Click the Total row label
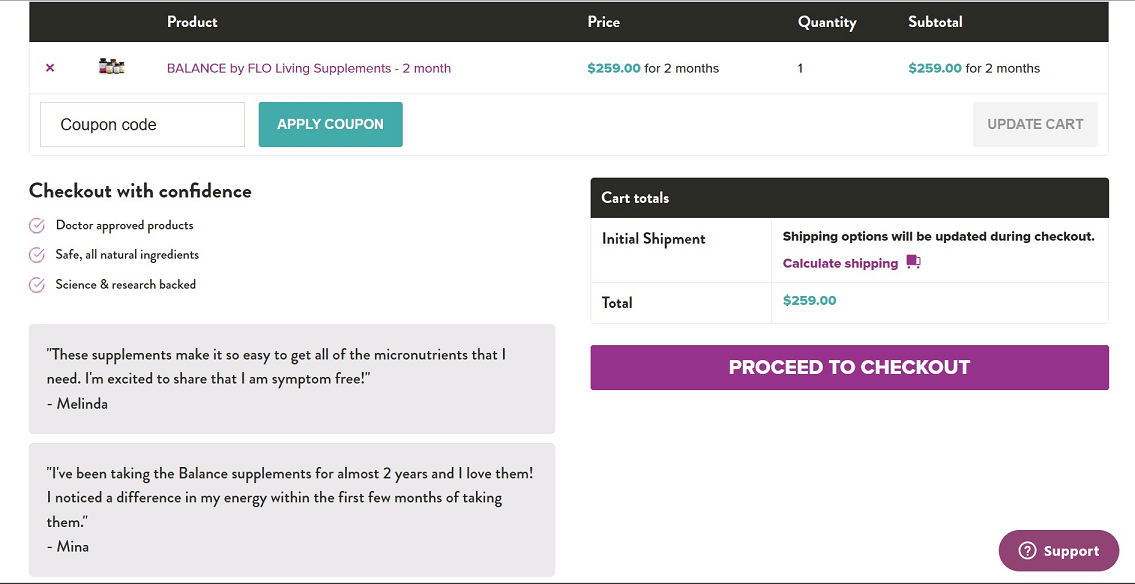The height and width of the screenshot is (584, 1135). tap(617, 302)
